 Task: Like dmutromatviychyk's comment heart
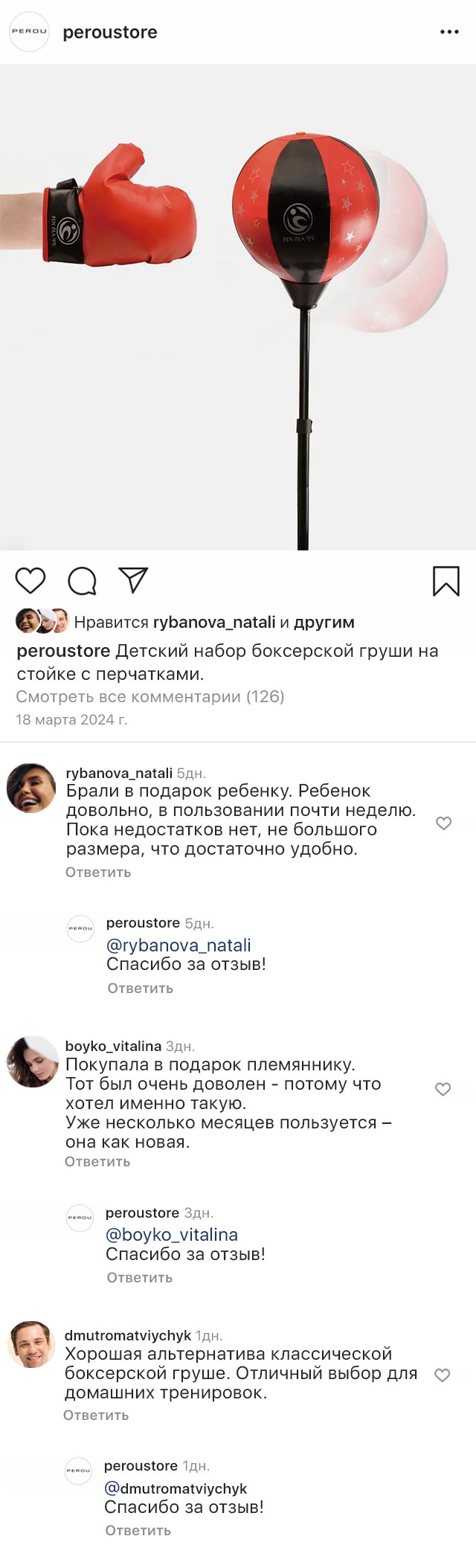coord(442,1375)
